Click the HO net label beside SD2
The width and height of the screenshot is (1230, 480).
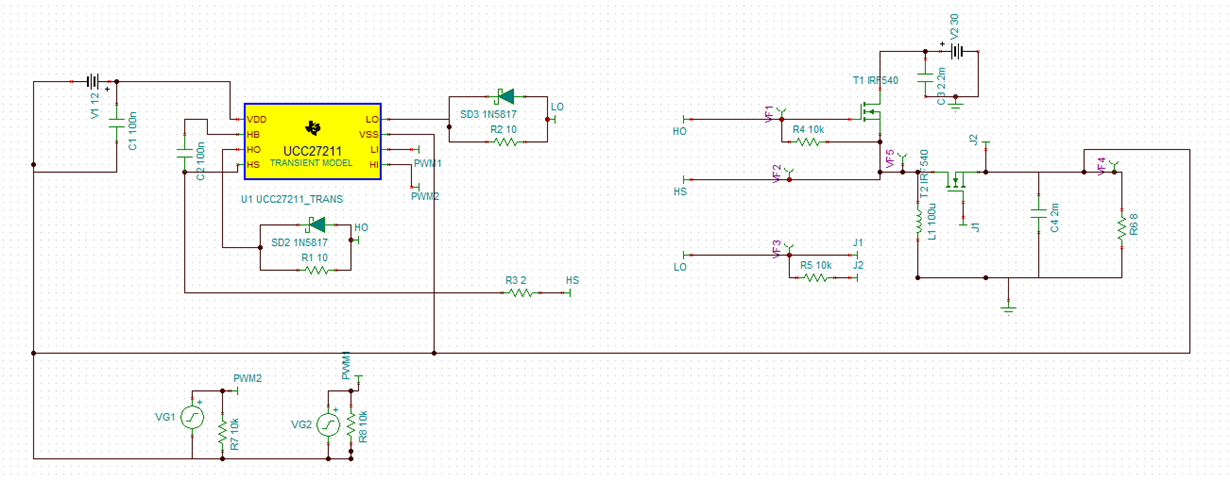(362, 228)
